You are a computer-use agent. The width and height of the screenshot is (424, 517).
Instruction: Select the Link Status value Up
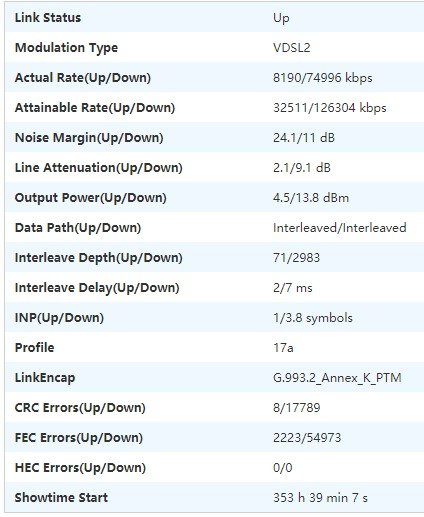pyautogui.click(x=281, y=18)
